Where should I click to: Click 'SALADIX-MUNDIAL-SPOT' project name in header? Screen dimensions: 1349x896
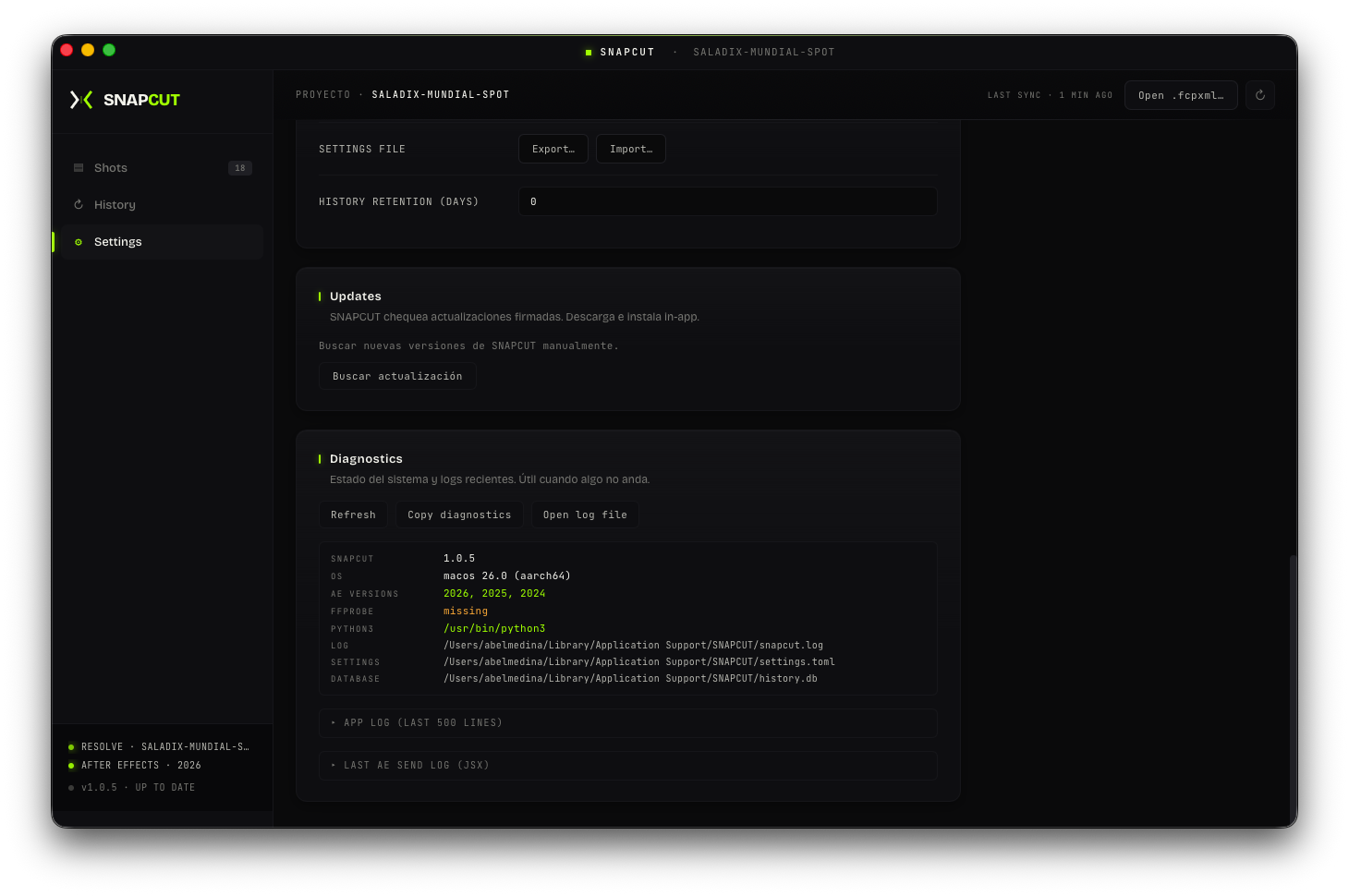[441, 95]
